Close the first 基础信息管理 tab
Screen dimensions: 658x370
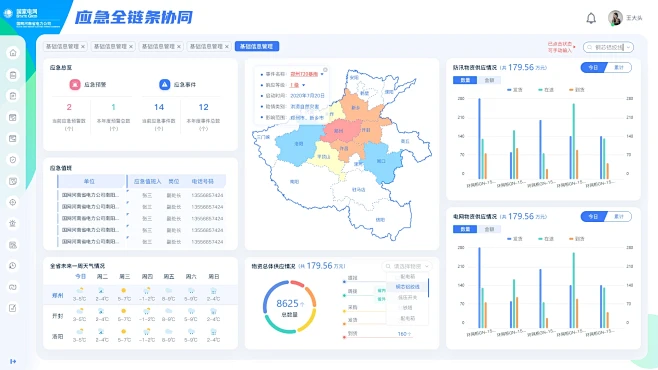coord(83,47)
